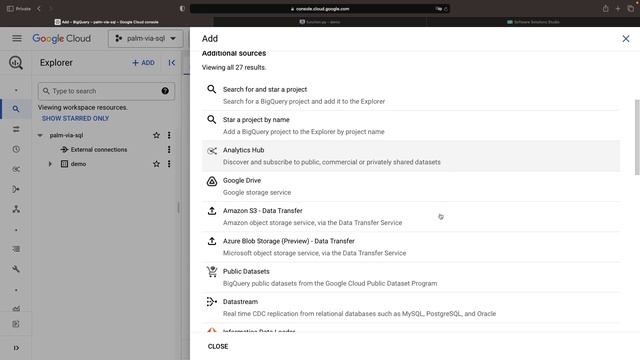Open the search help icon
The height and width of the screenshot is (360, 640).
click(165, 91)
